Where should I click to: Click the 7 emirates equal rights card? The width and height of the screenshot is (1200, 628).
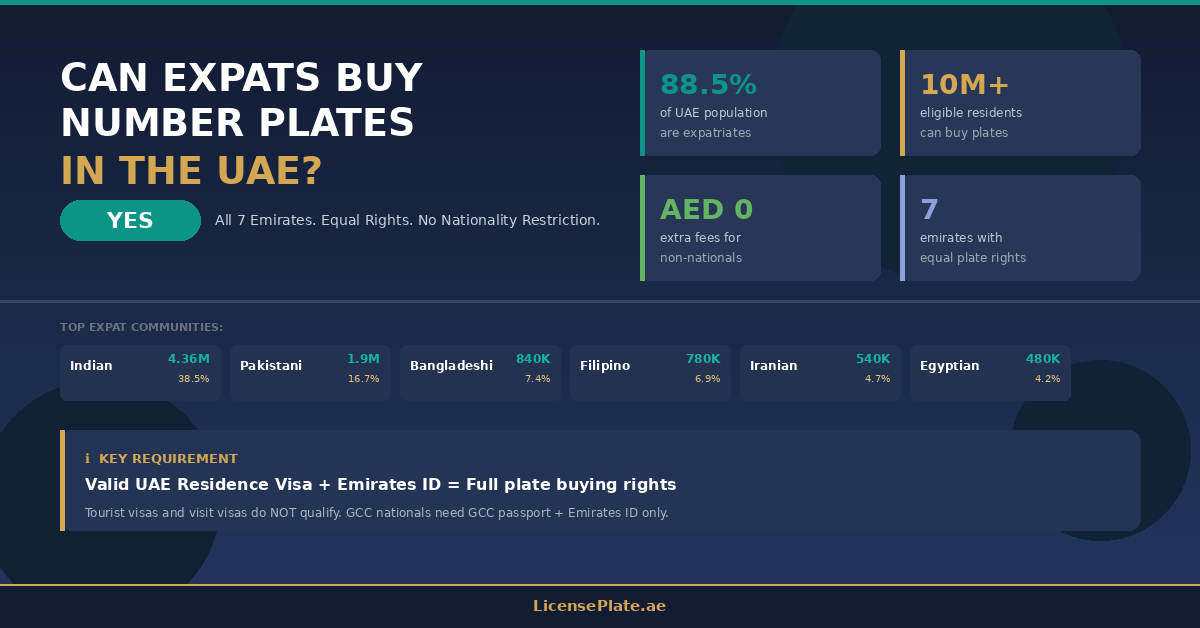pyautogui.click(x=1021, y=228)
